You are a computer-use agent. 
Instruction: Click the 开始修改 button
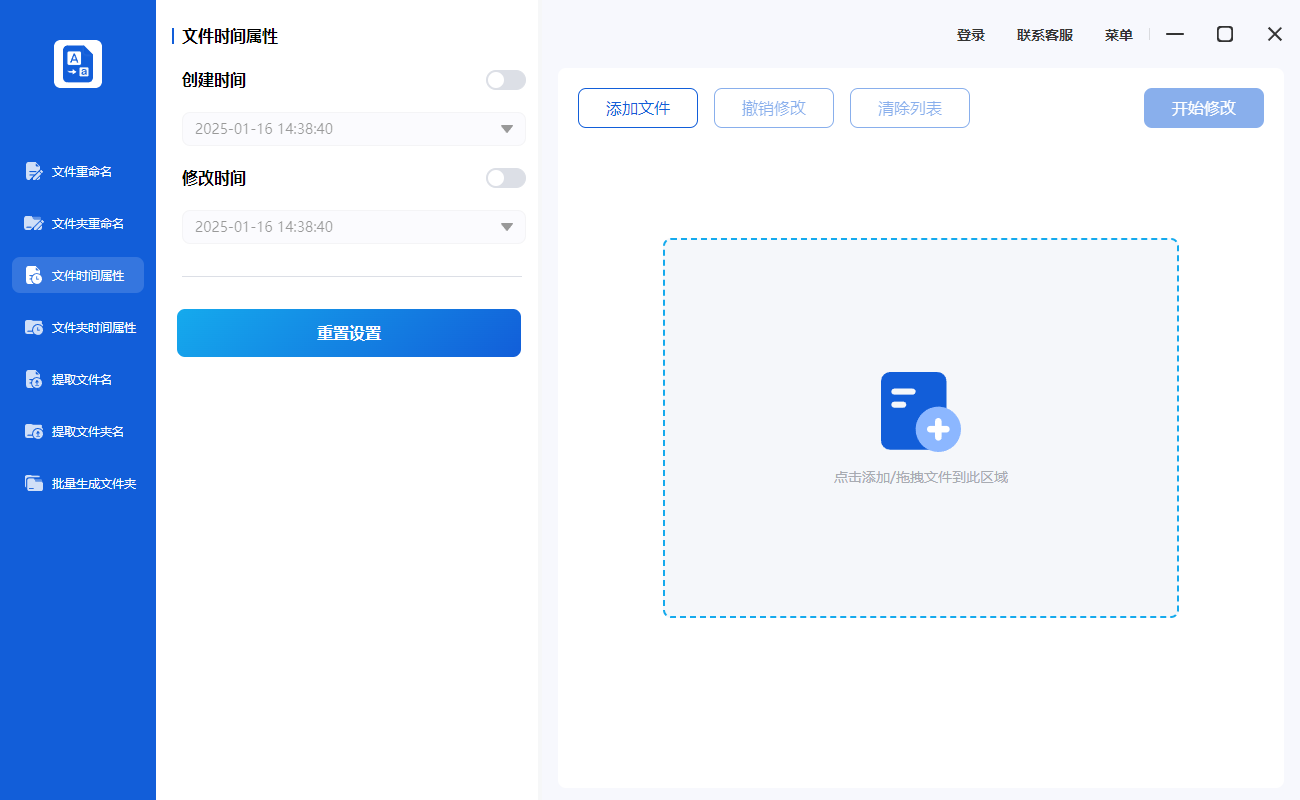pos(1203,108)
